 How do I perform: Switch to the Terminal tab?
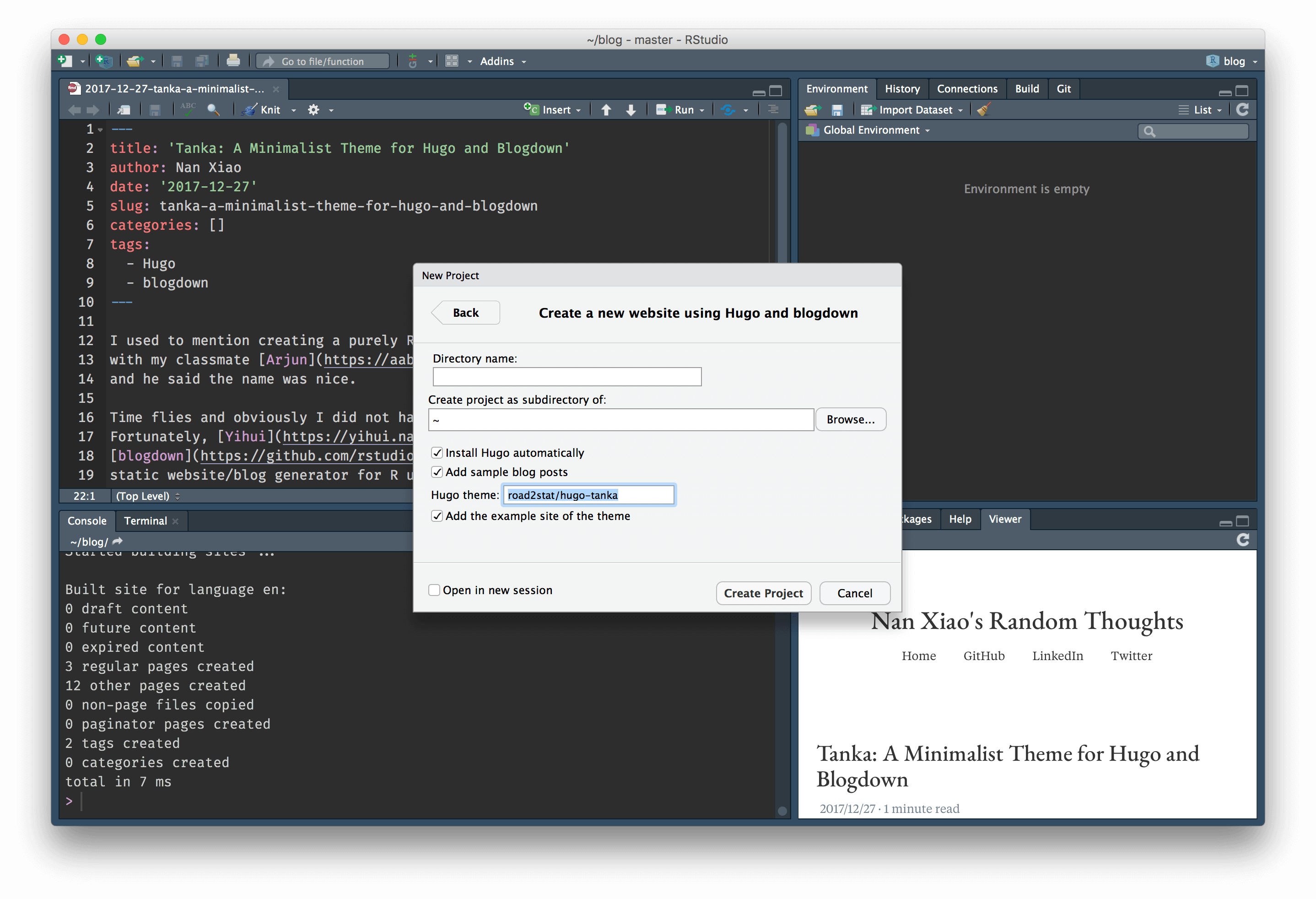[146, 520]
